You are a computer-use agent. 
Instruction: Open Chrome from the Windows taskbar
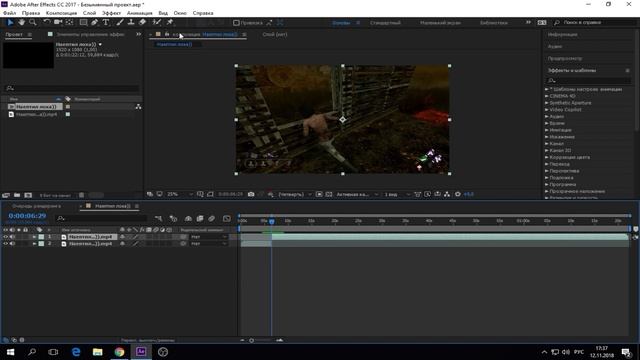coord(119,352)
